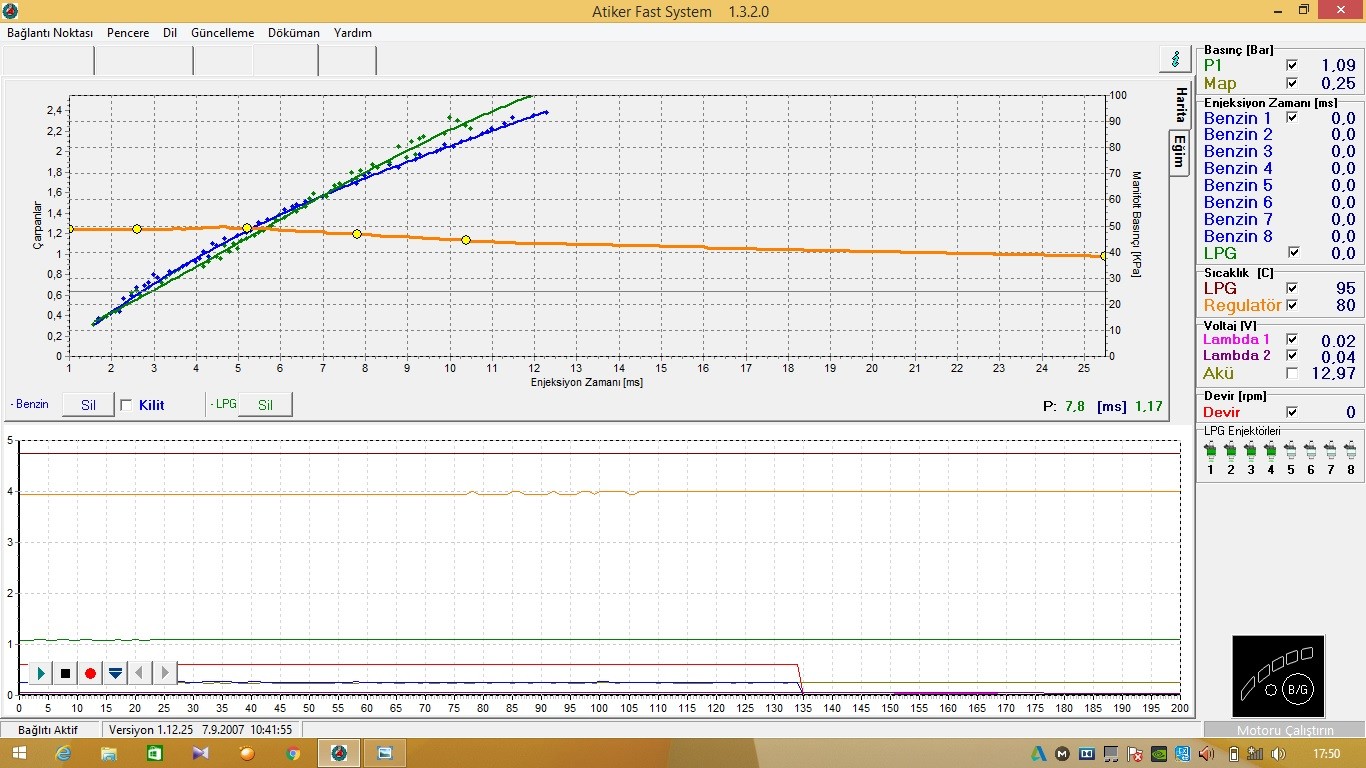
Task: Open the Bağlantı Noktası menu
Action: point(50,33)
